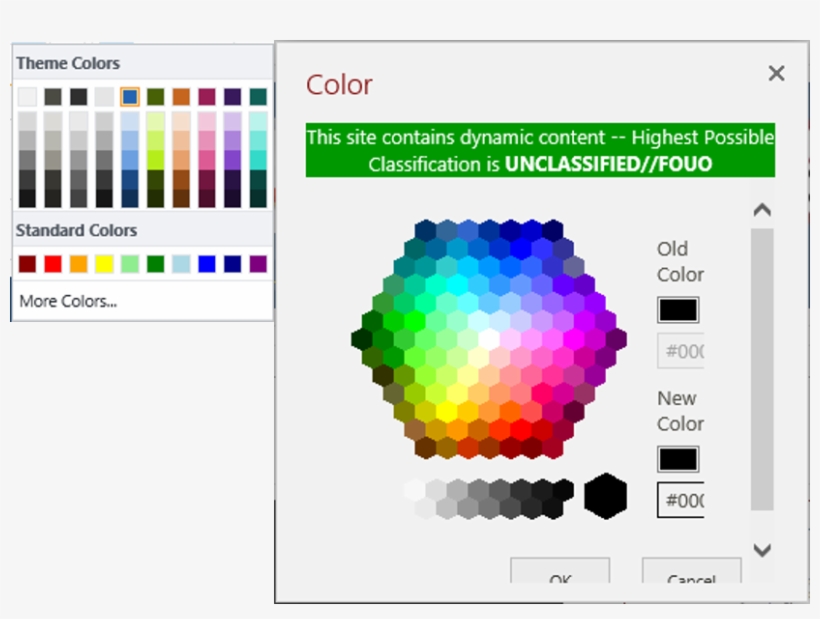This screenshot has width=820, height=619.
Task: Choose the yellow standard color
Action: [104, 264]
